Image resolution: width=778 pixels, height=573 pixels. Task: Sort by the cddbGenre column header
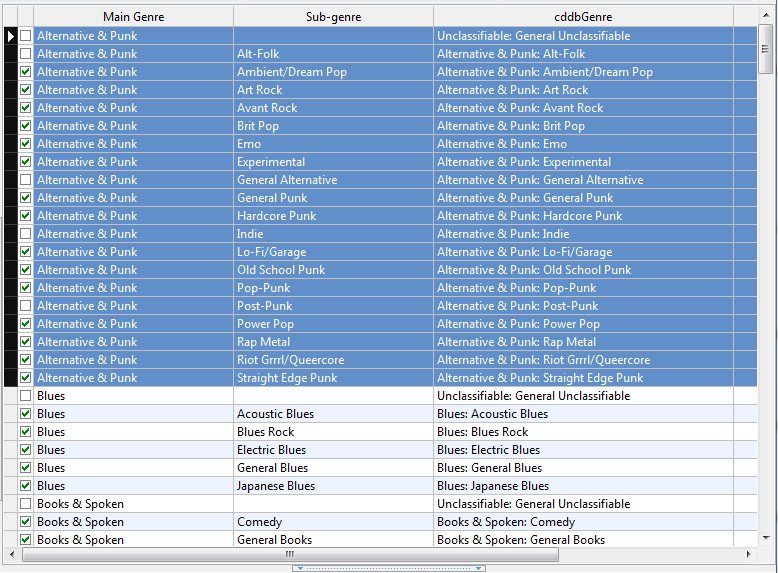point(583,16)
